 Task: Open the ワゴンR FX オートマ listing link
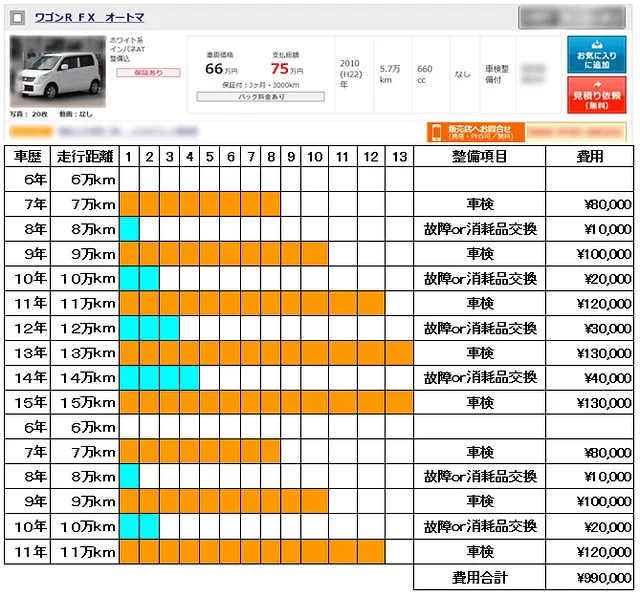pos(89,18)
